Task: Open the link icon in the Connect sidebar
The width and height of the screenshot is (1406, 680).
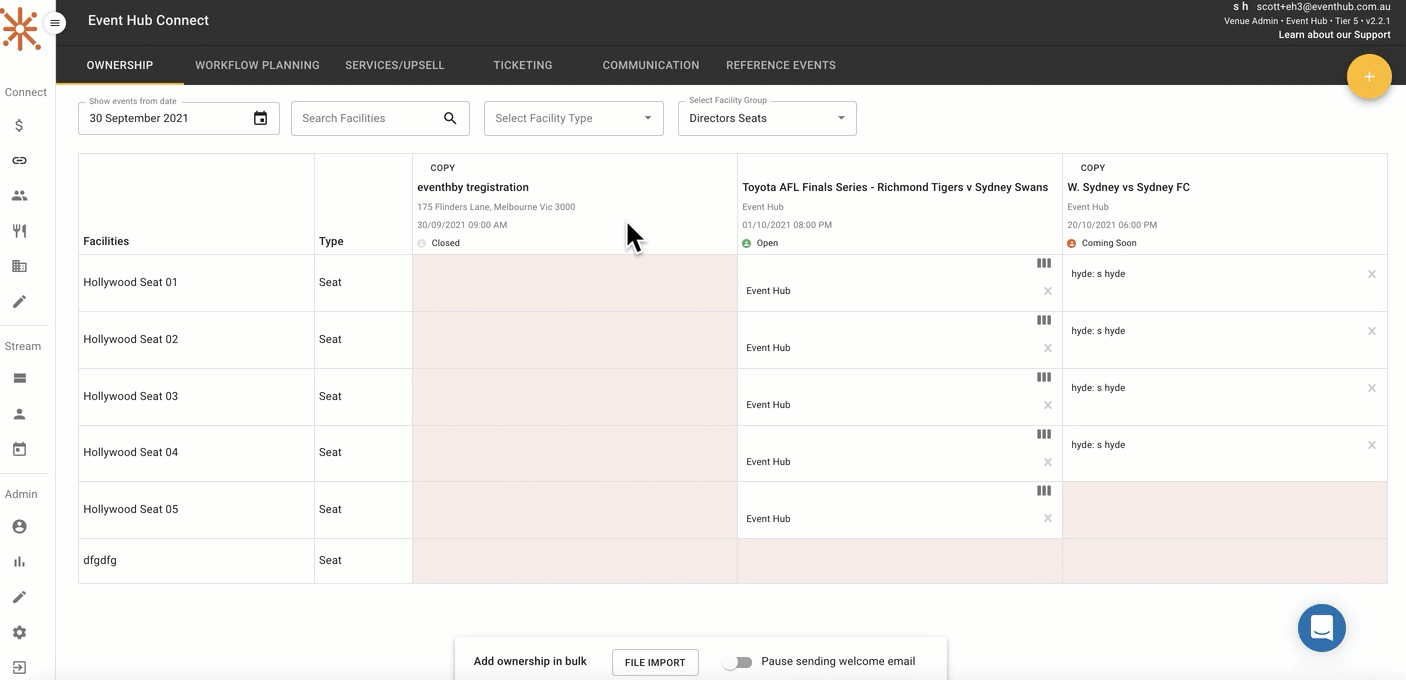Action: point(19,161)
